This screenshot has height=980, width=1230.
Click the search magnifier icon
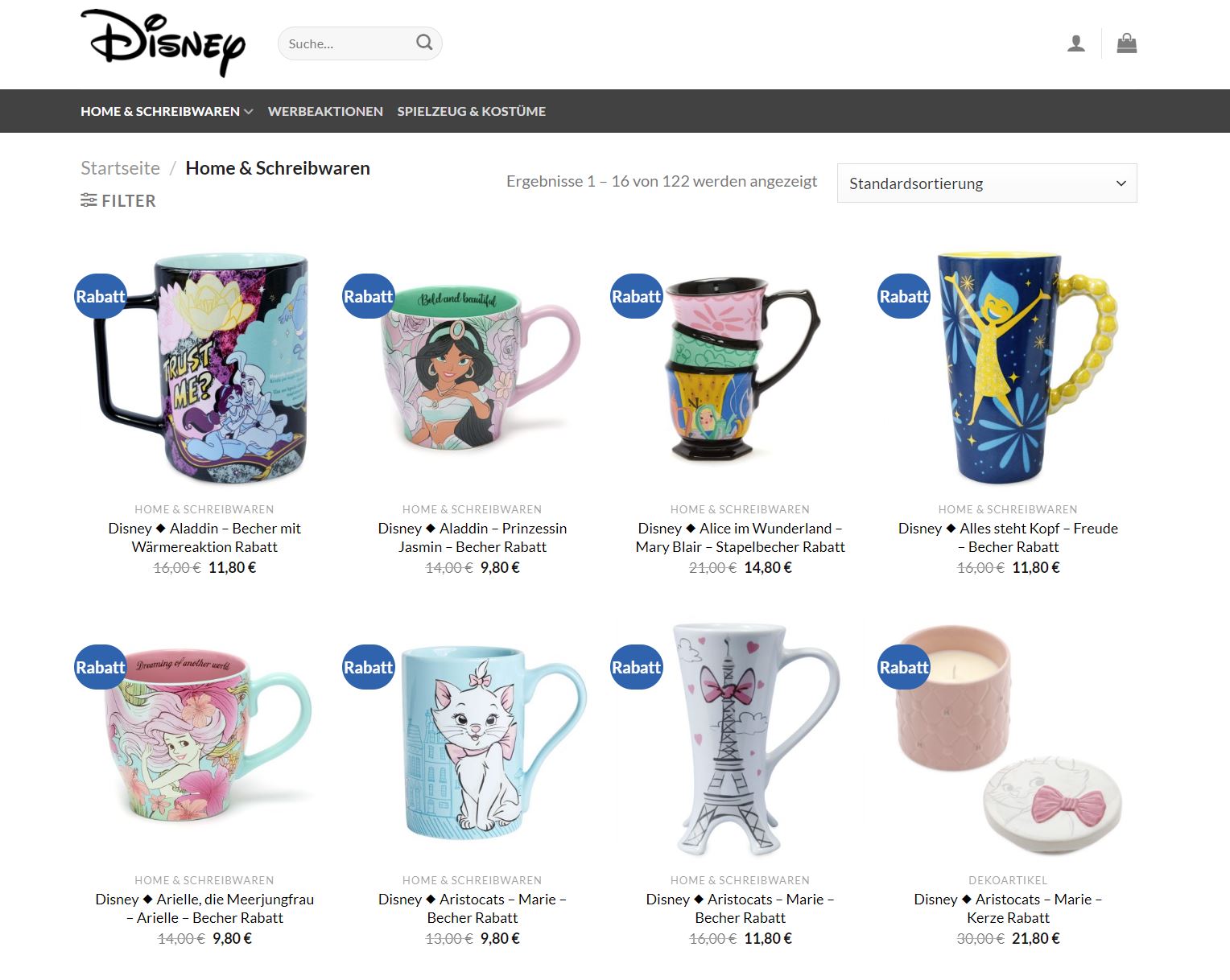pyautogui.click(x=424, y=43)
